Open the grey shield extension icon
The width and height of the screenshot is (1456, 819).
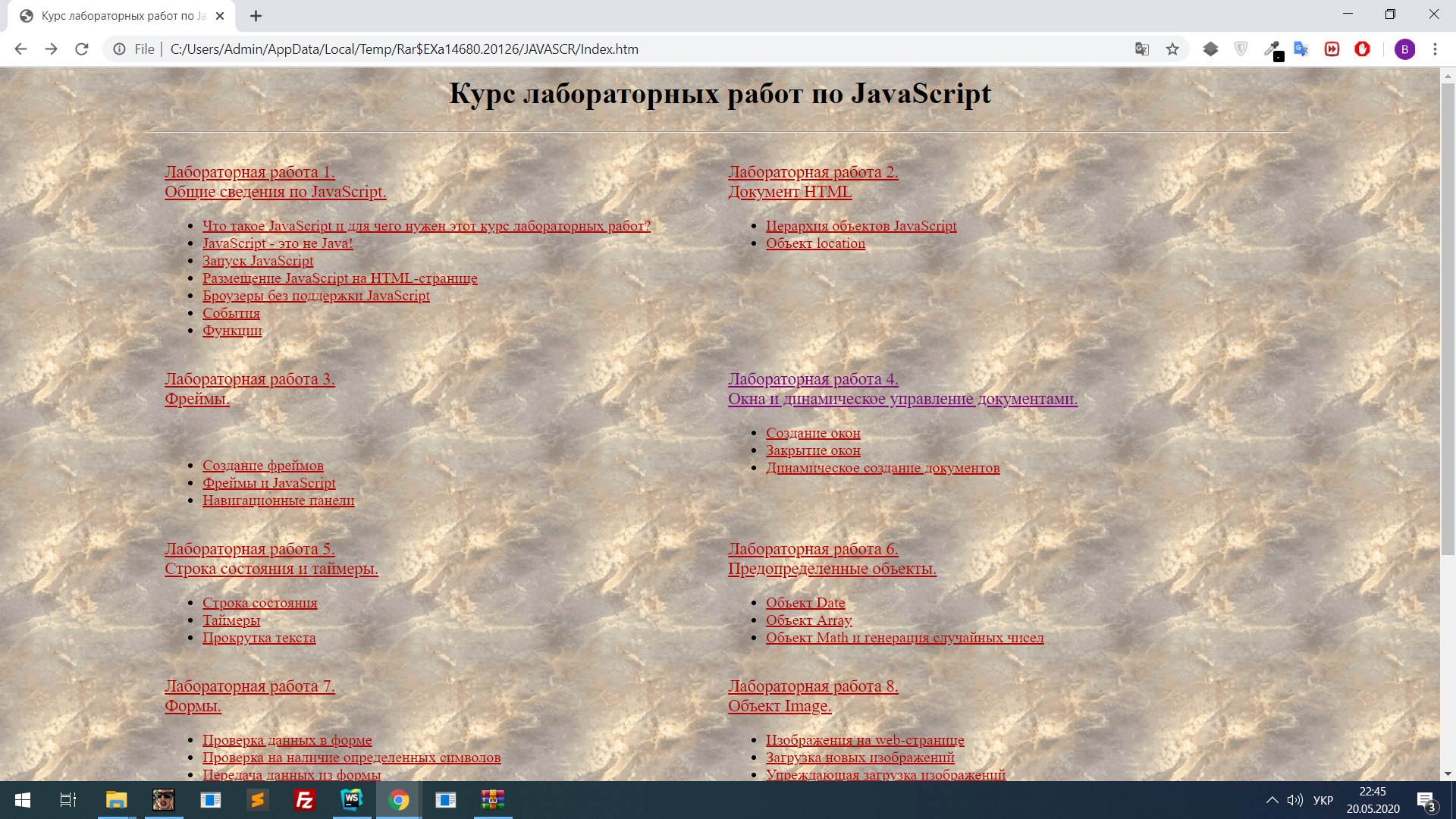point(1241,49)
